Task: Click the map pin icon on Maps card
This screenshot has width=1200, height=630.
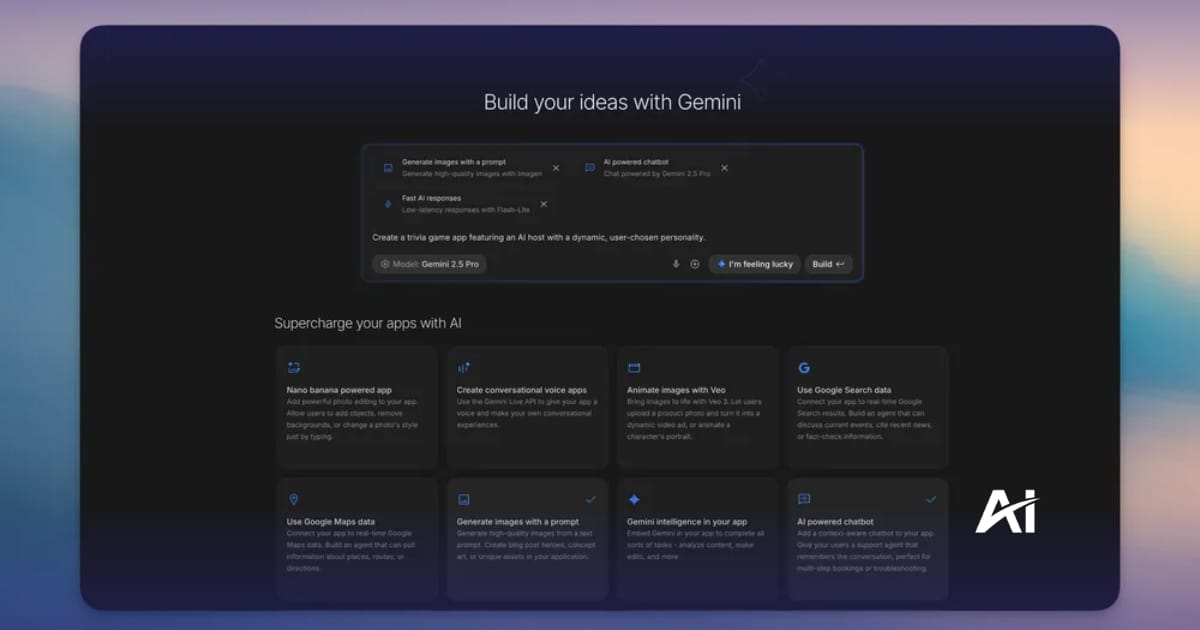Action: coord(293,499)
